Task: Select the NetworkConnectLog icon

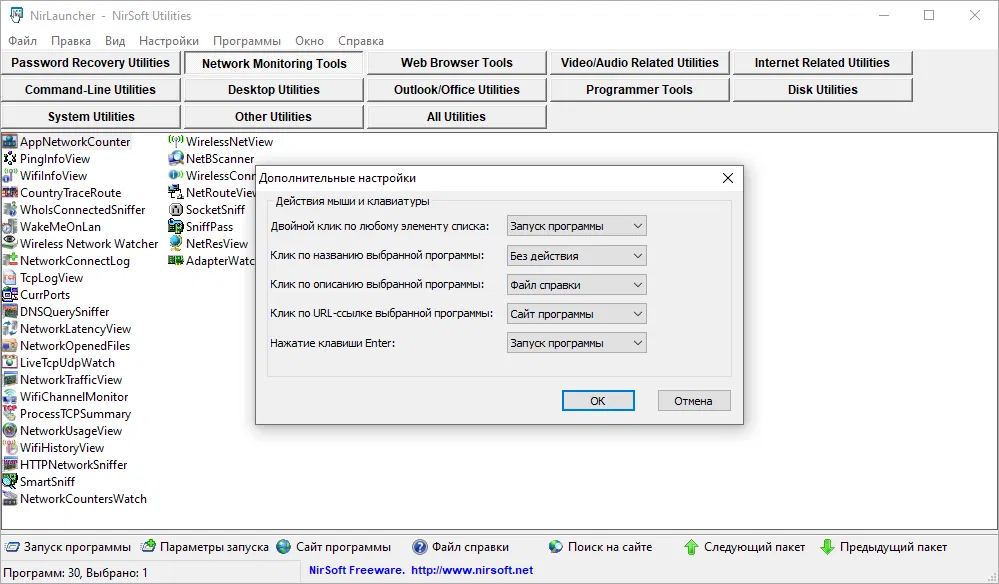Action: (x=10, y=260)
